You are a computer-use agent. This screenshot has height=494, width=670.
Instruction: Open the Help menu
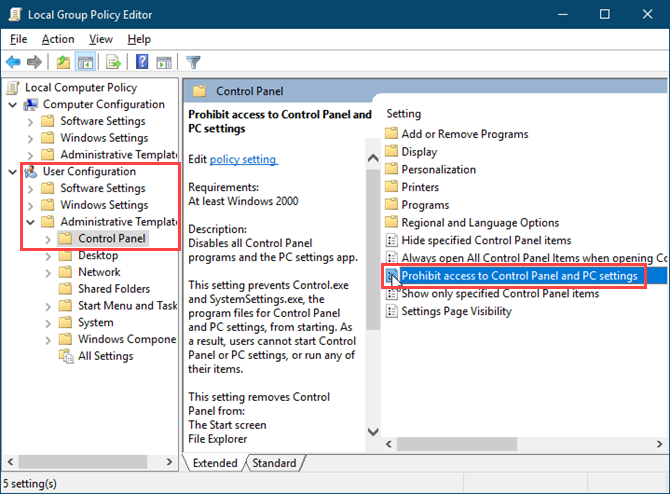(x=139, y=39)
